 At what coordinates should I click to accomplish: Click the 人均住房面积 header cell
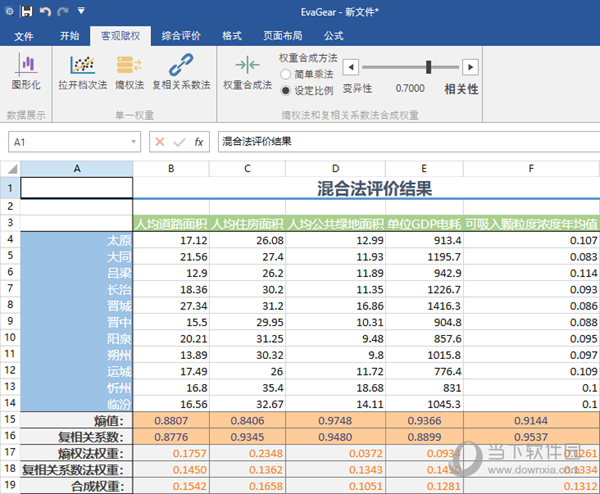247,224
